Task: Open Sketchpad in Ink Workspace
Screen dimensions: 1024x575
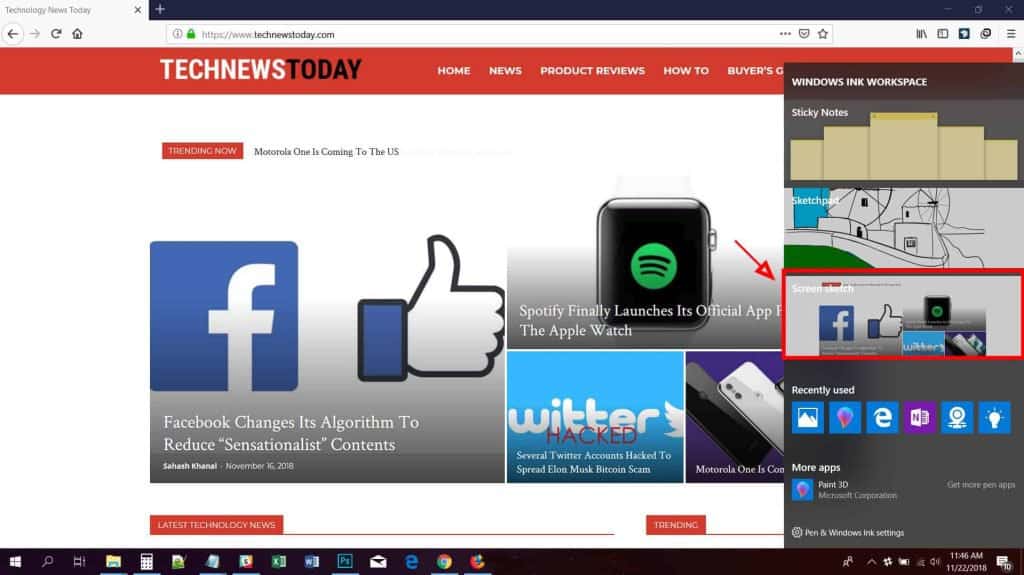Action: point(904,228)
